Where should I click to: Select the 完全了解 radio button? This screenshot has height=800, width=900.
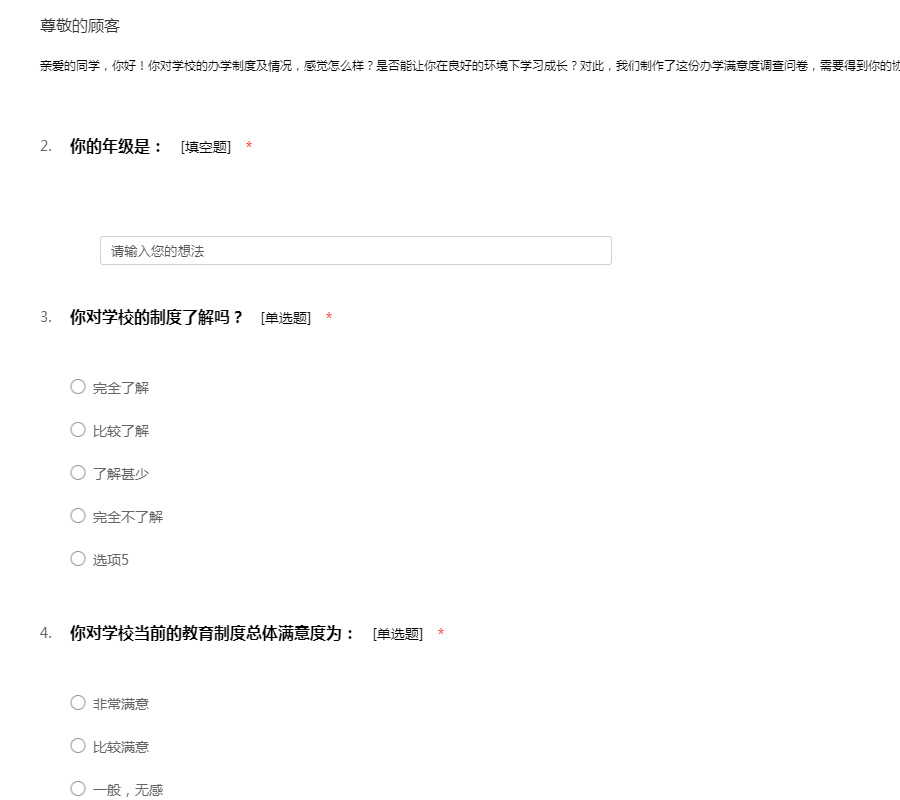click(x=78, y=387)
